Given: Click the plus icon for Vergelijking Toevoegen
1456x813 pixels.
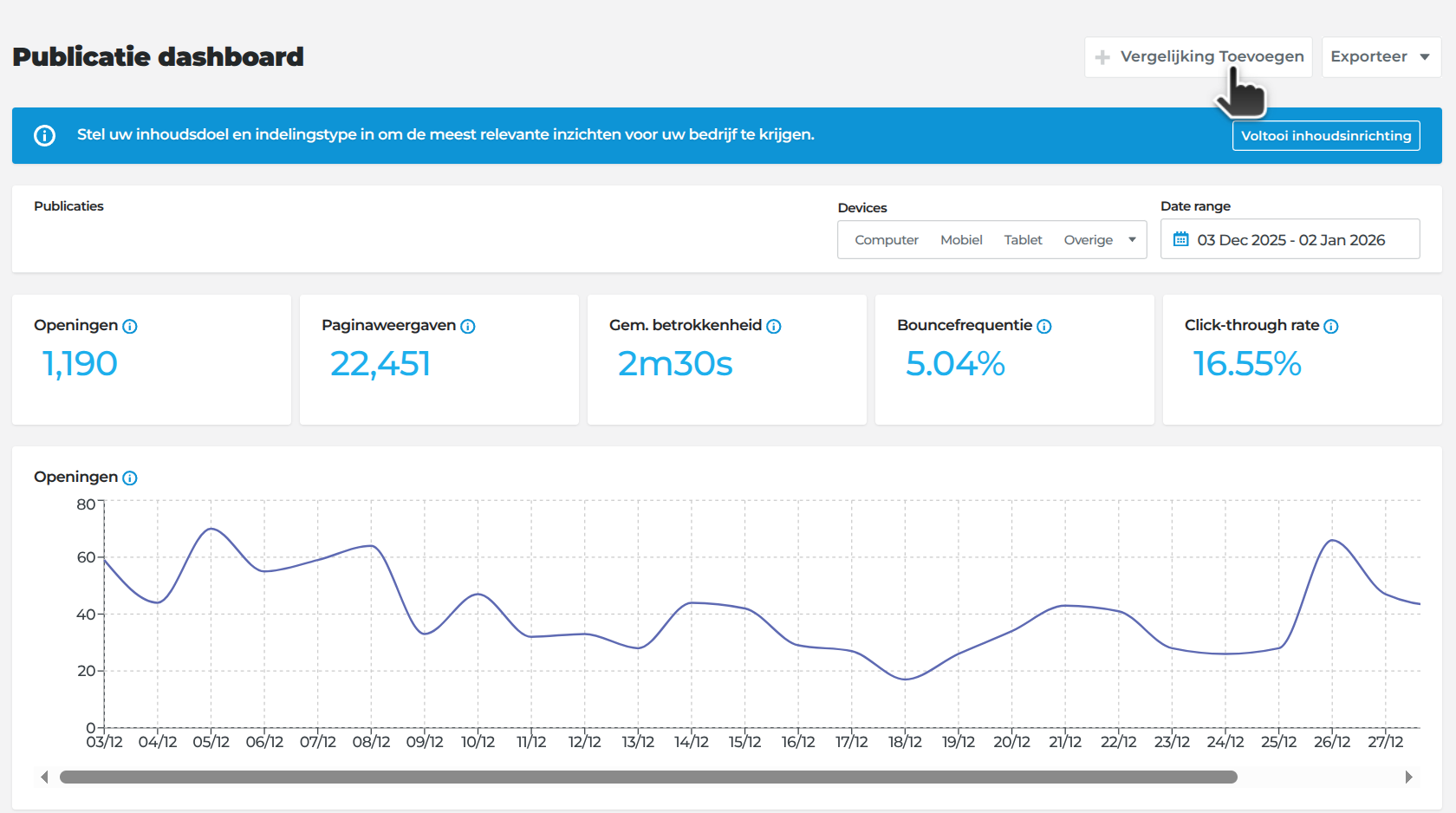Looking at the screenshot, I should point(1102,57).
